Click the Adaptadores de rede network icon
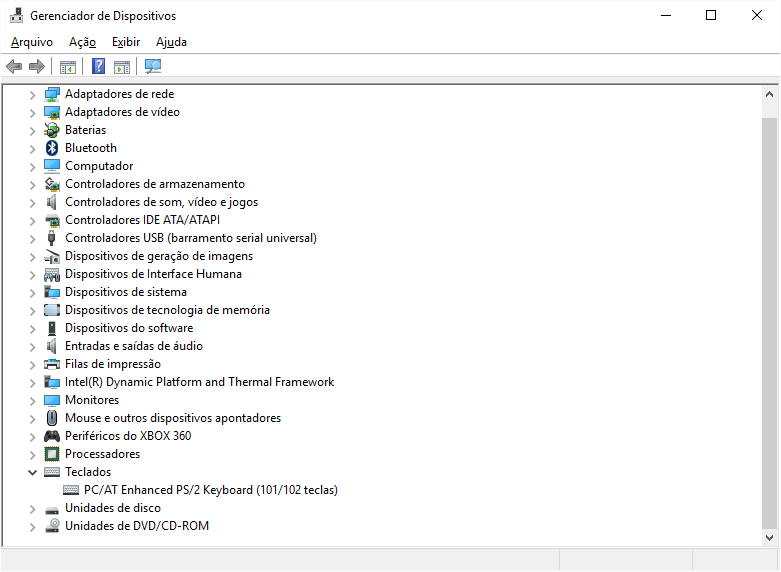 [52, 94]
